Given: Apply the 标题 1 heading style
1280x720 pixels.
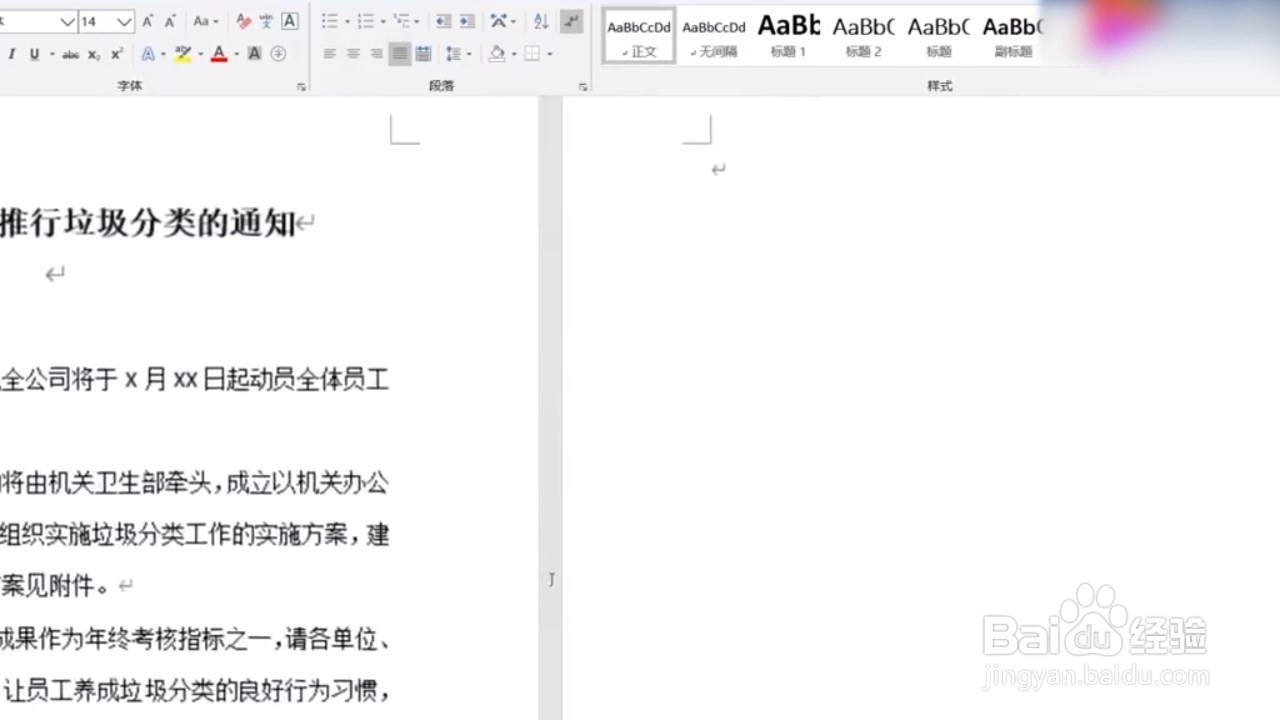Looking at the screenshot, I should (x=789, y=37).
